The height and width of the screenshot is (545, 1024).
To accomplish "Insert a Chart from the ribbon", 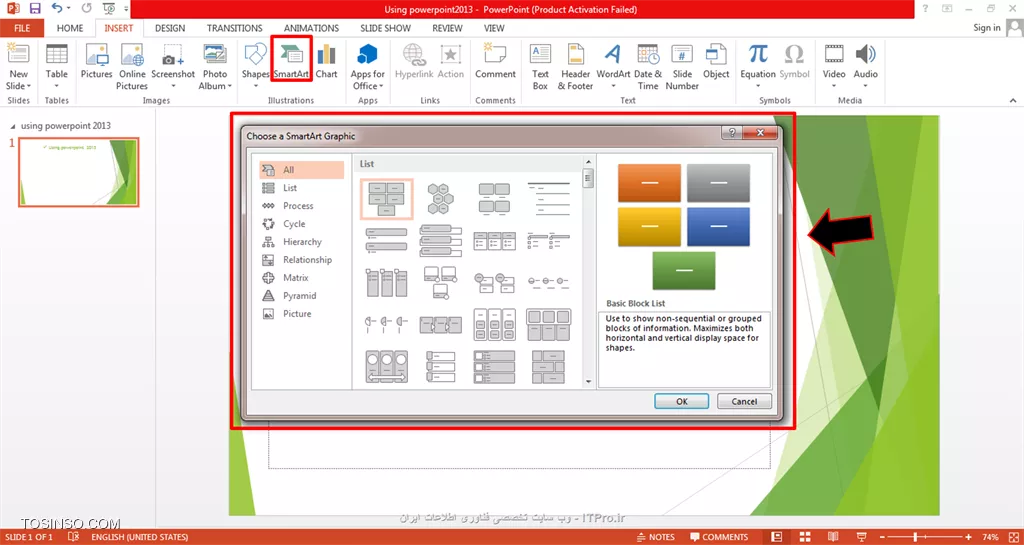I will tap(327, 61).
